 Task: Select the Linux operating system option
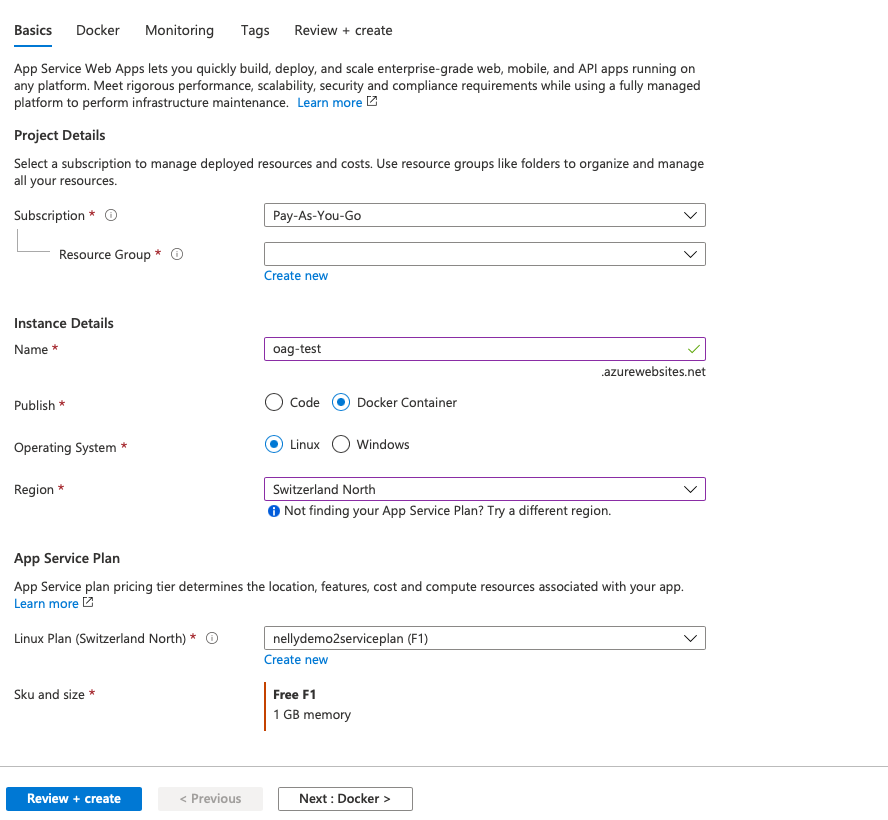point(274,444)
